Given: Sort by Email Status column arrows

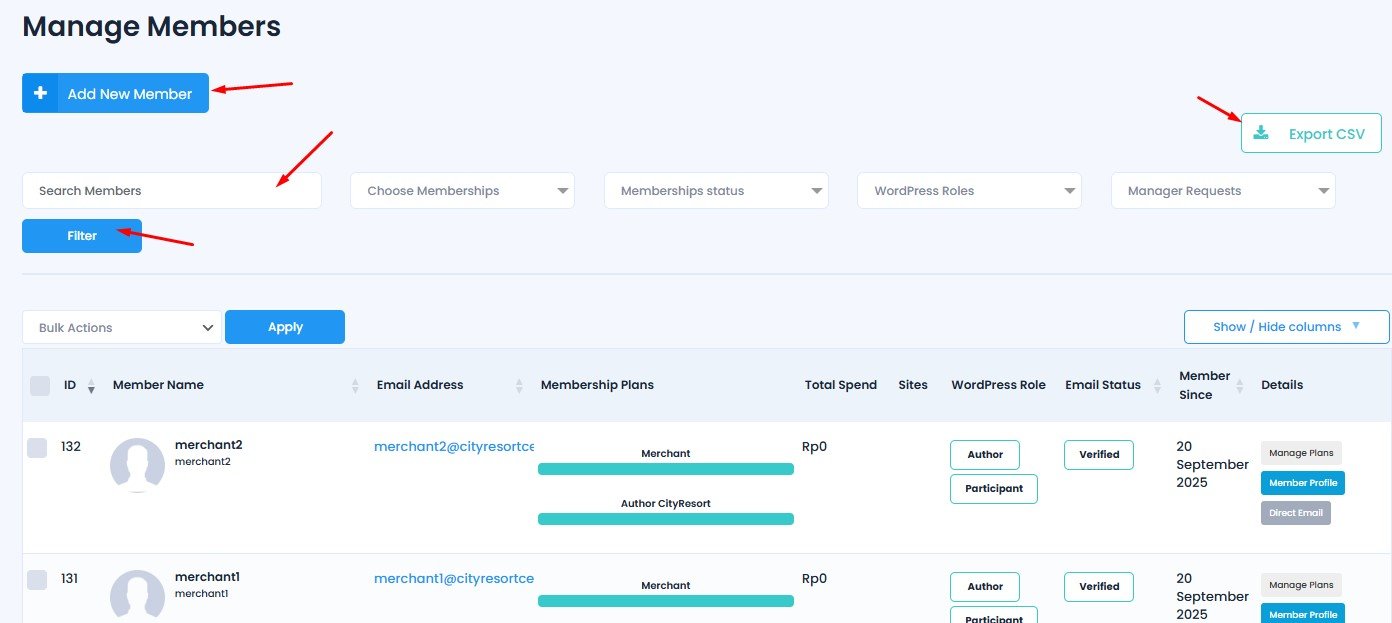Looking at the screenshot, I should point(1158,386).
